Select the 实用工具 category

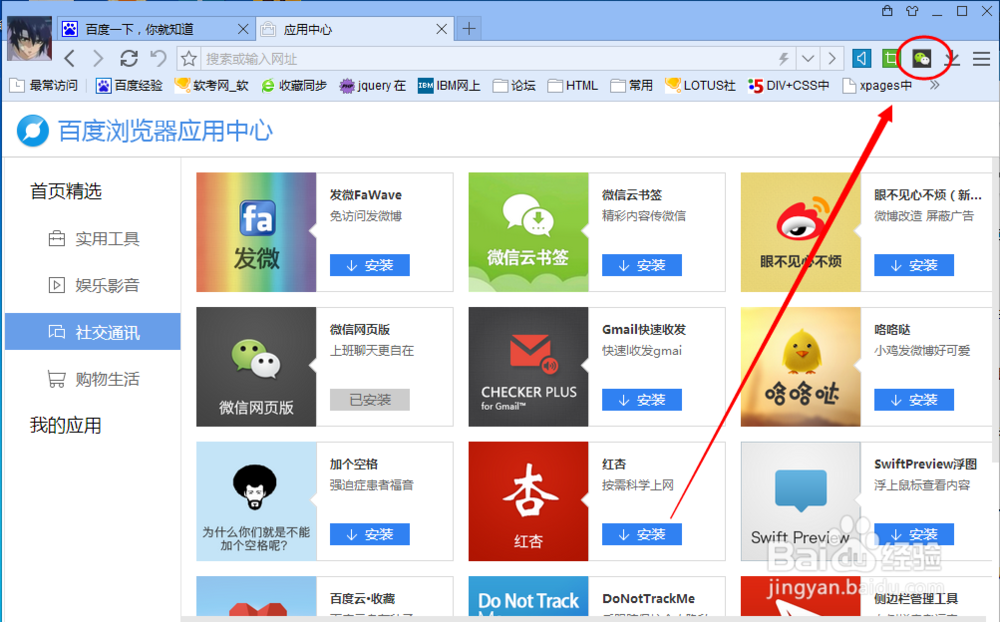click(x=93, y=239)
